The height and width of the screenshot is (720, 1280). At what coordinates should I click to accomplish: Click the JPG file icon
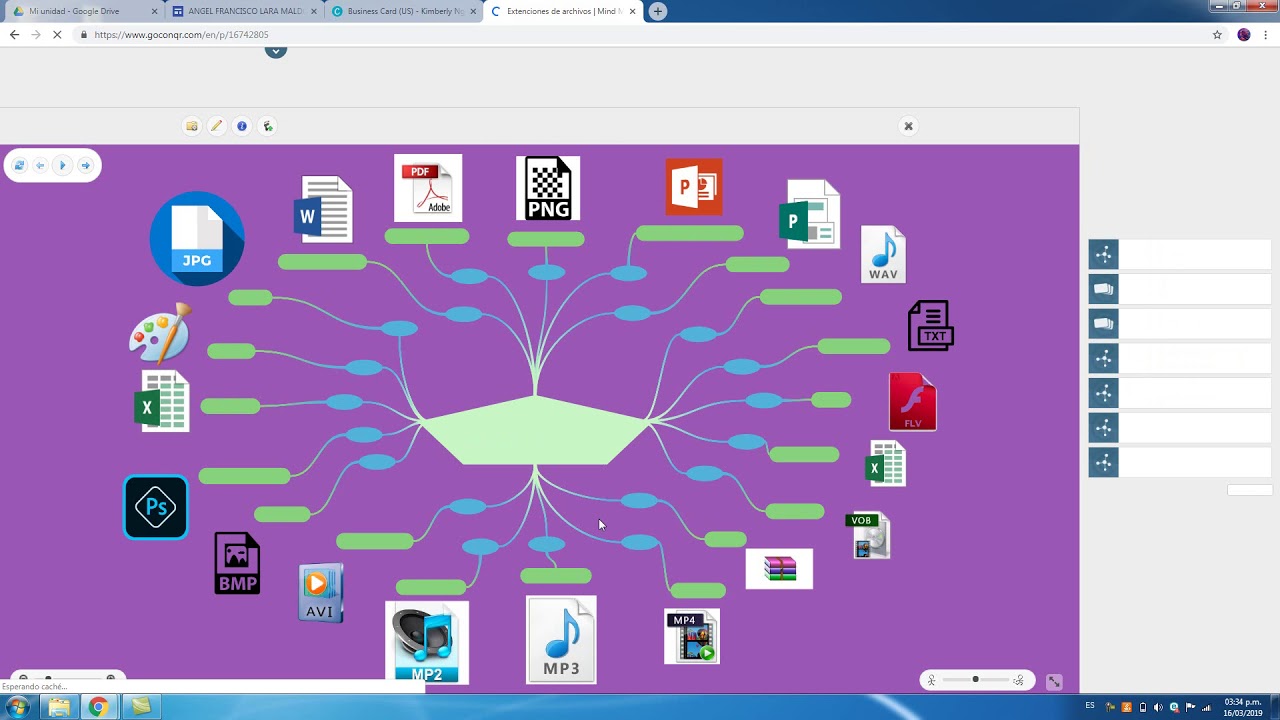(197, 238)
